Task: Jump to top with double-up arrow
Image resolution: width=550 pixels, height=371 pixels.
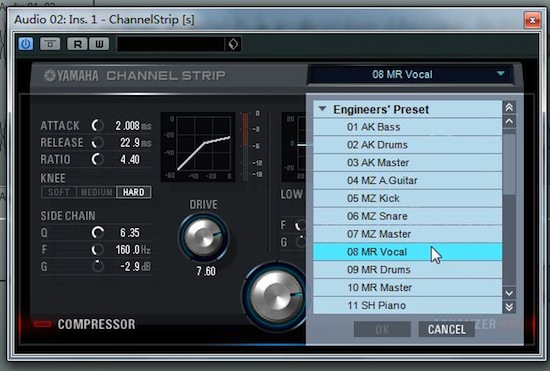Action: [509, 107]
